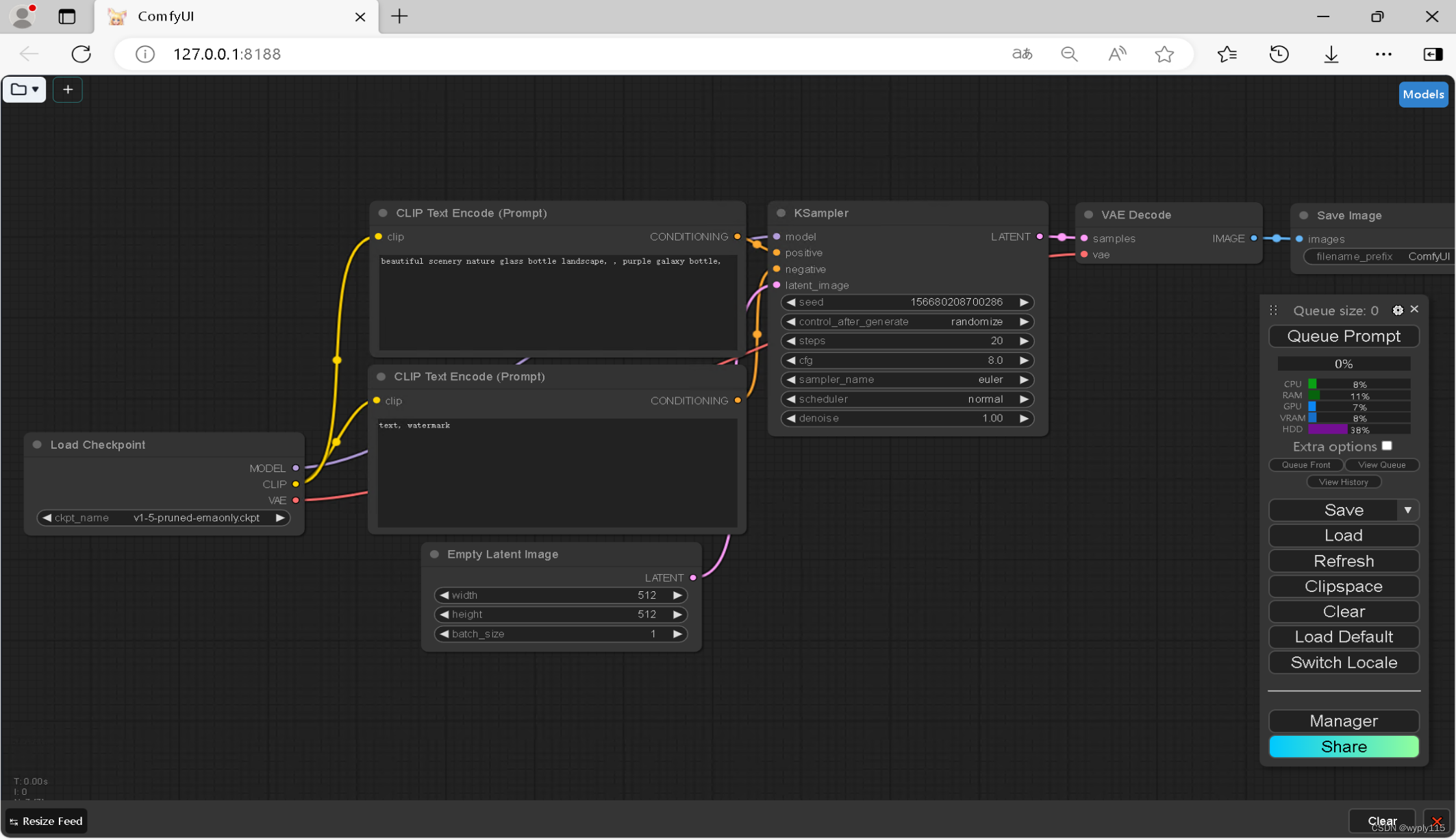Open the sampler_name euler selector
The image size is (1456, 840).
907,380
